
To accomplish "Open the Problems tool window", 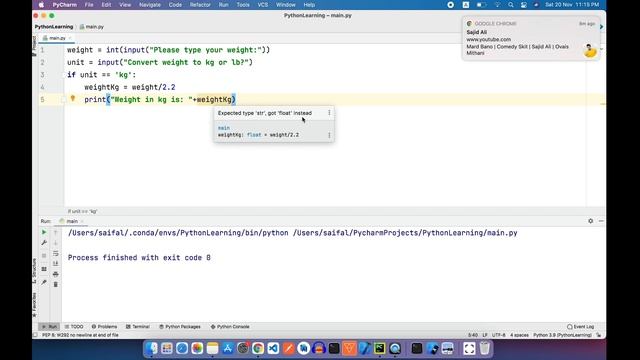I will tap(104, 327).
